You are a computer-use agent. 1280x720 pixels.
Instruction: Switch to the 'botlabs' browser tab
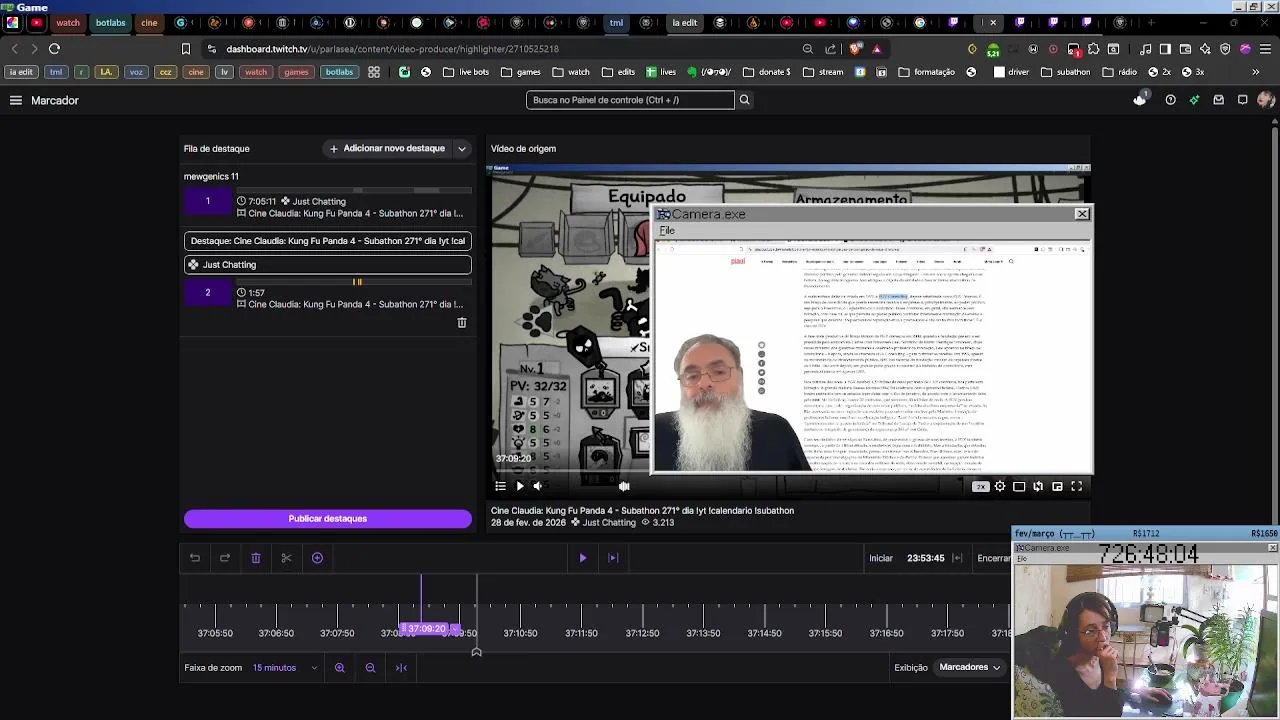point(110,22)
